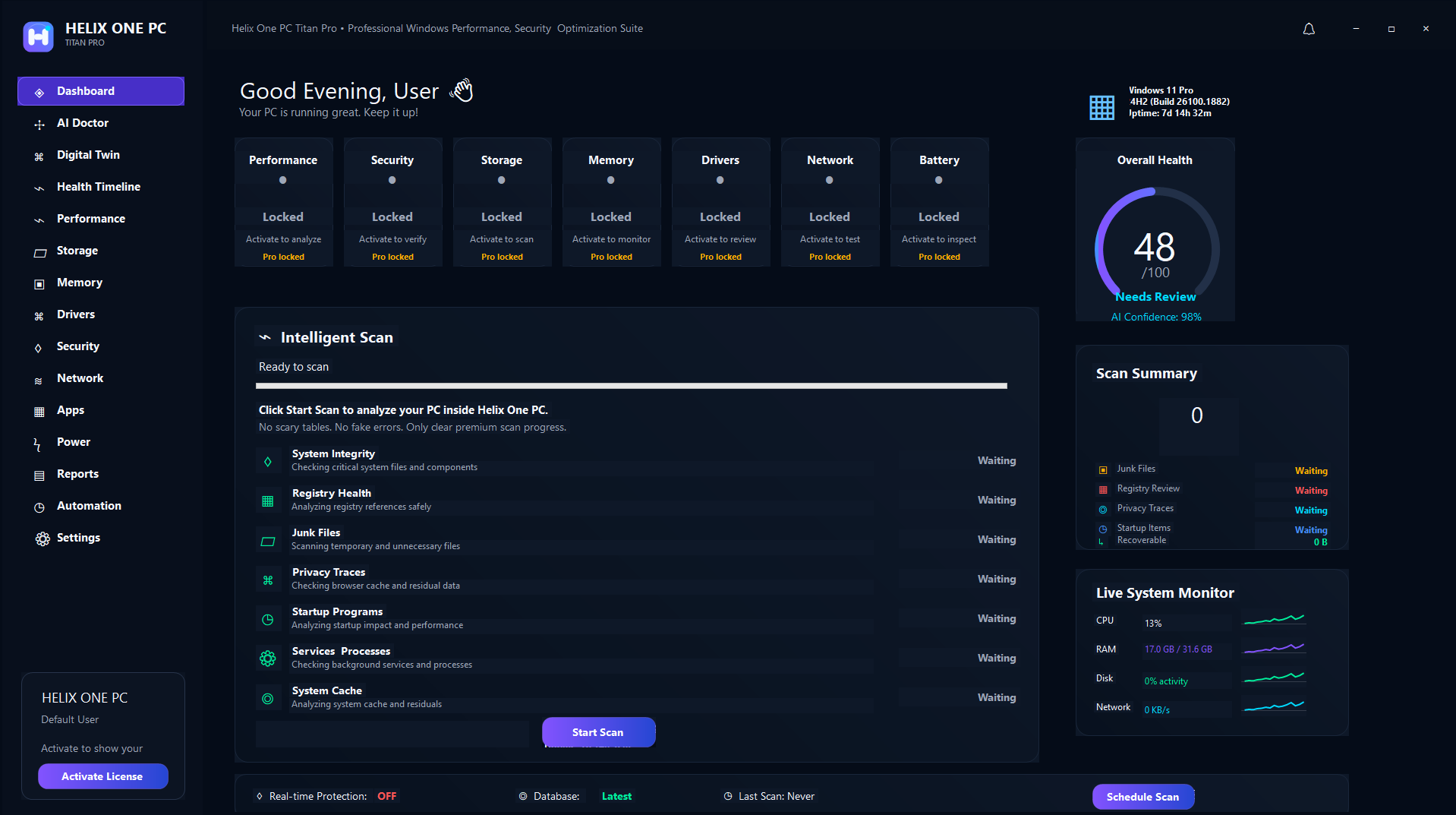Click the Needs Review health label
Image resolution: width=1456 pixels, height=815 pixels.
[x=1155, y=297]
